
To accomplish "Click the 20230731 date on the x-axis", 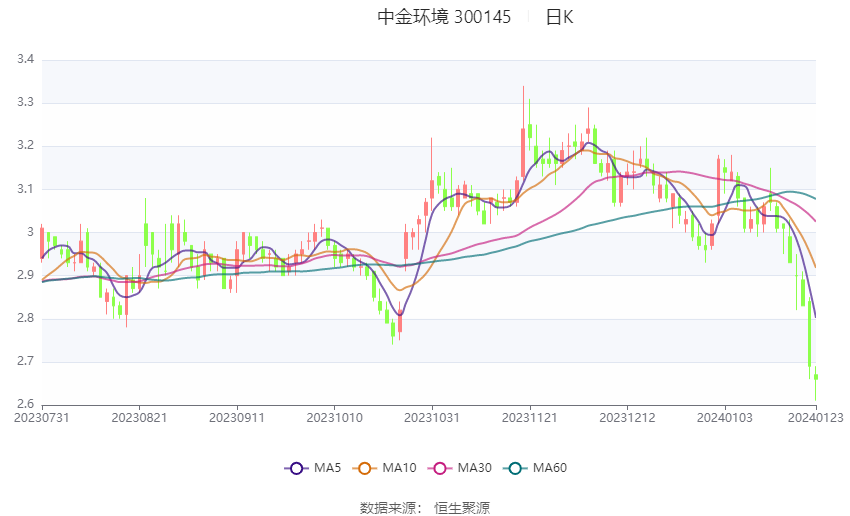I will pos(41,416).
